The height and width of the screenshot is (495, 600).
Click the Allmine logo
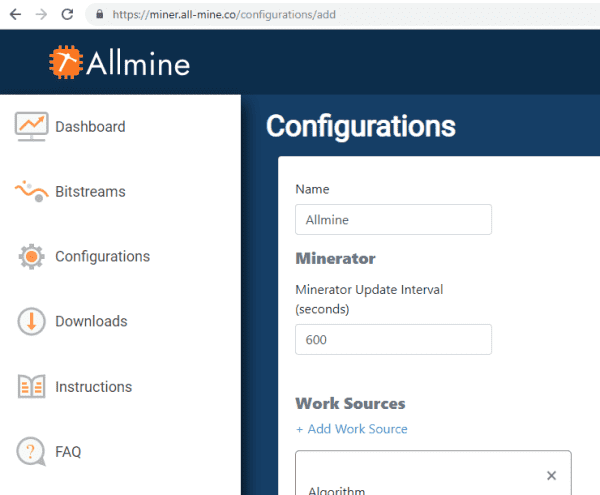coord(119,62)
